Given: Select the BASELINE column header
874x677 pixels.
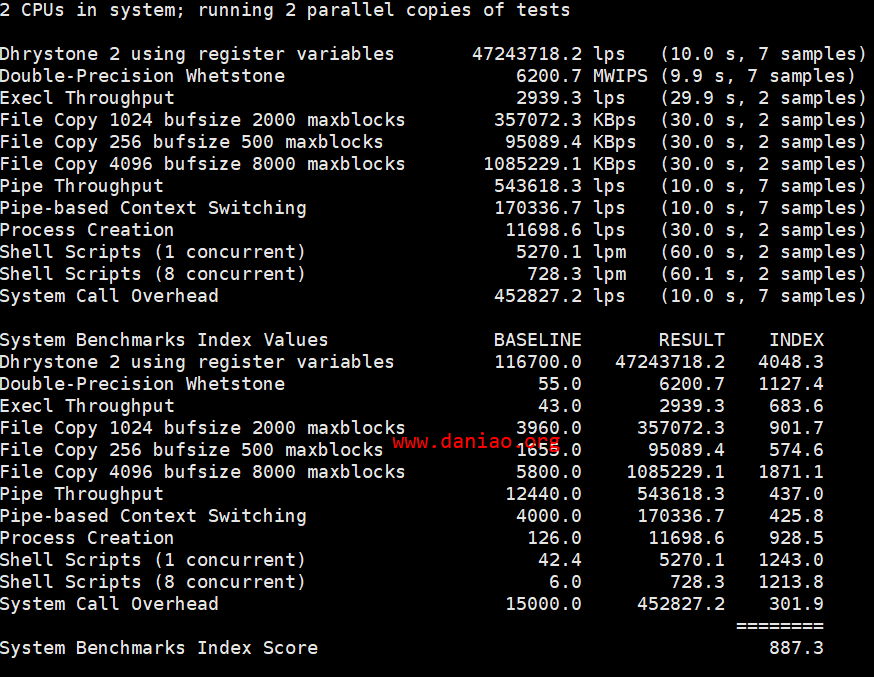Looking at the screenshot, I should [x=537, y=340].
